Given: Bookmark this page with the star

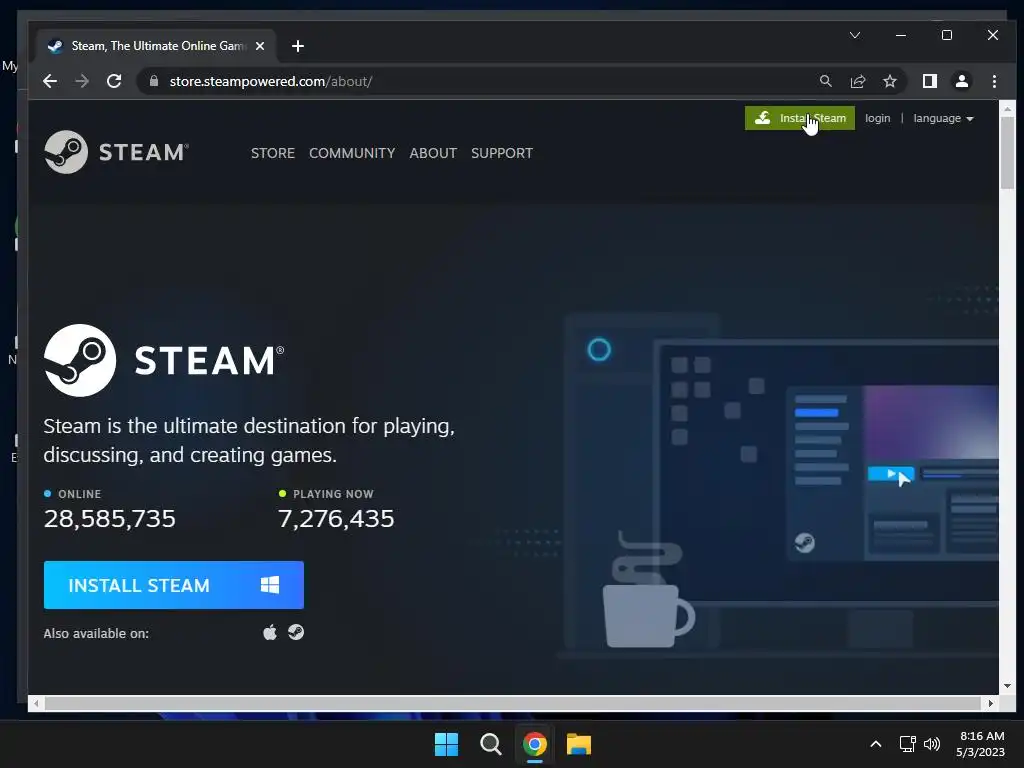Looking at the screenshot, I should [889, 81].
